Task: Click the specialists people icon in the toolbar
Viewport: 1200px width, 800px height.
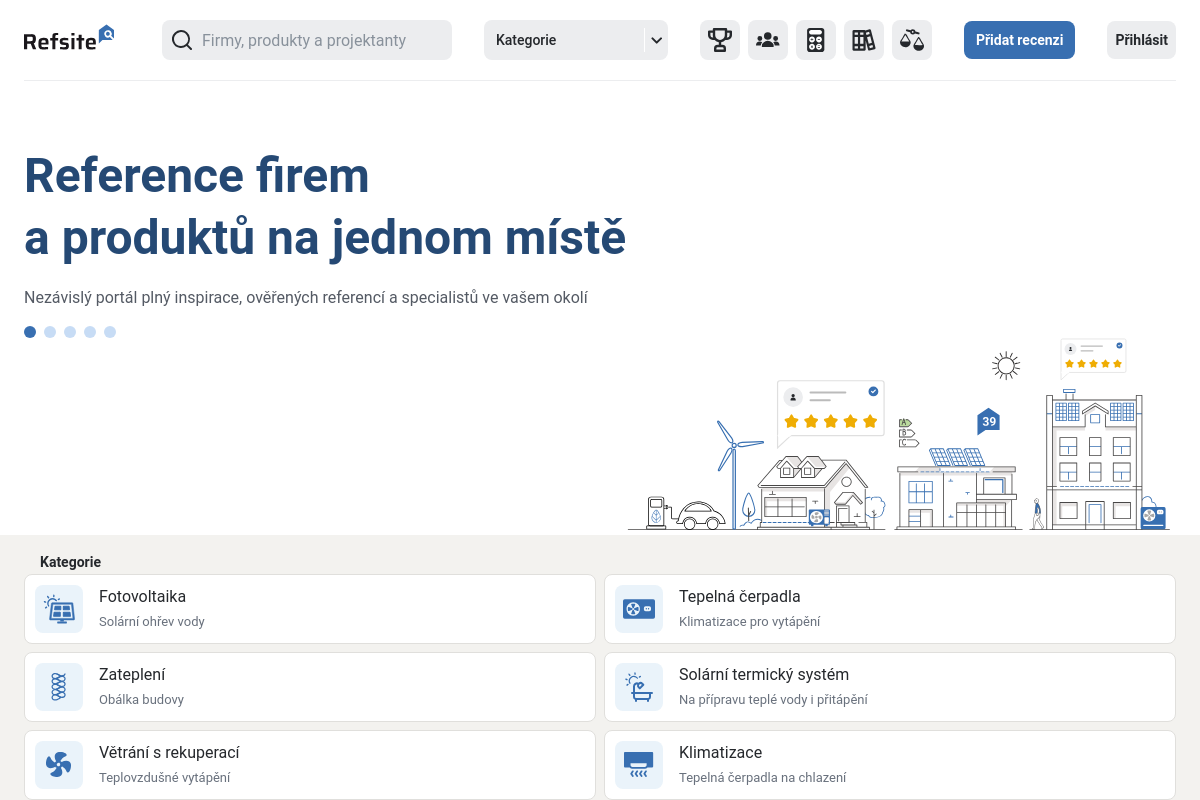Action: tap(767, 40)
